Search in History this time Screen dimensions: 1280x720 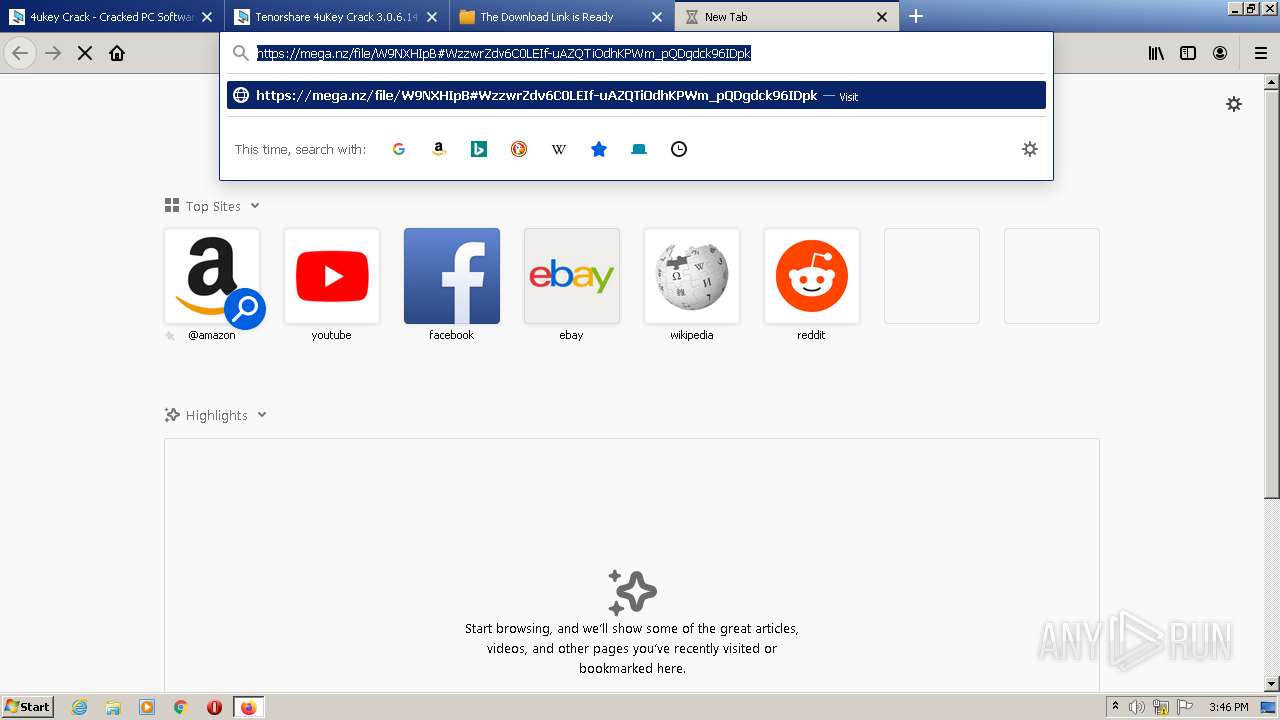[679, 149]
